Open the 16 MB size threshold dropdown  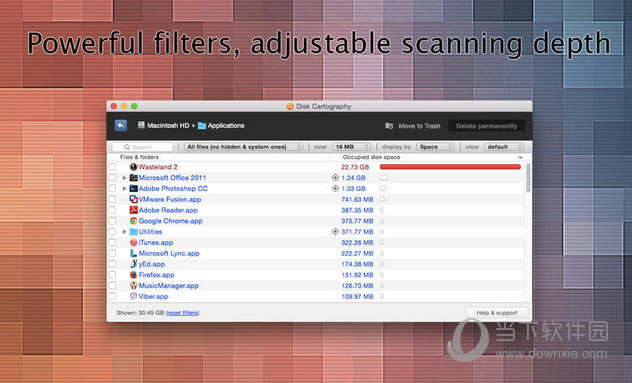click(352, 147)
